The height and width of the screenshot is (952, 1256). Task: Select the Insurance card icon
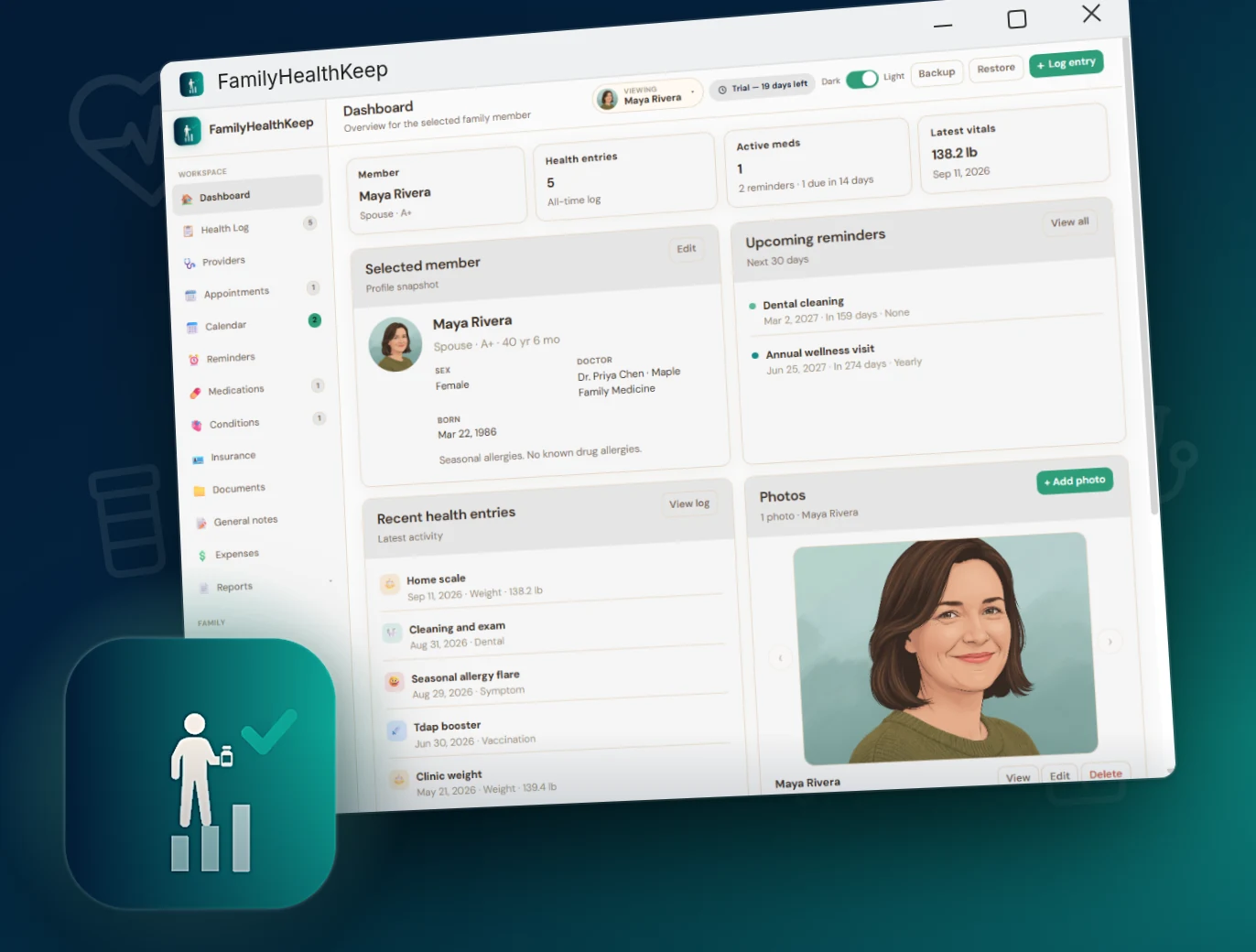pyautogui.click(x=198, y=459)
